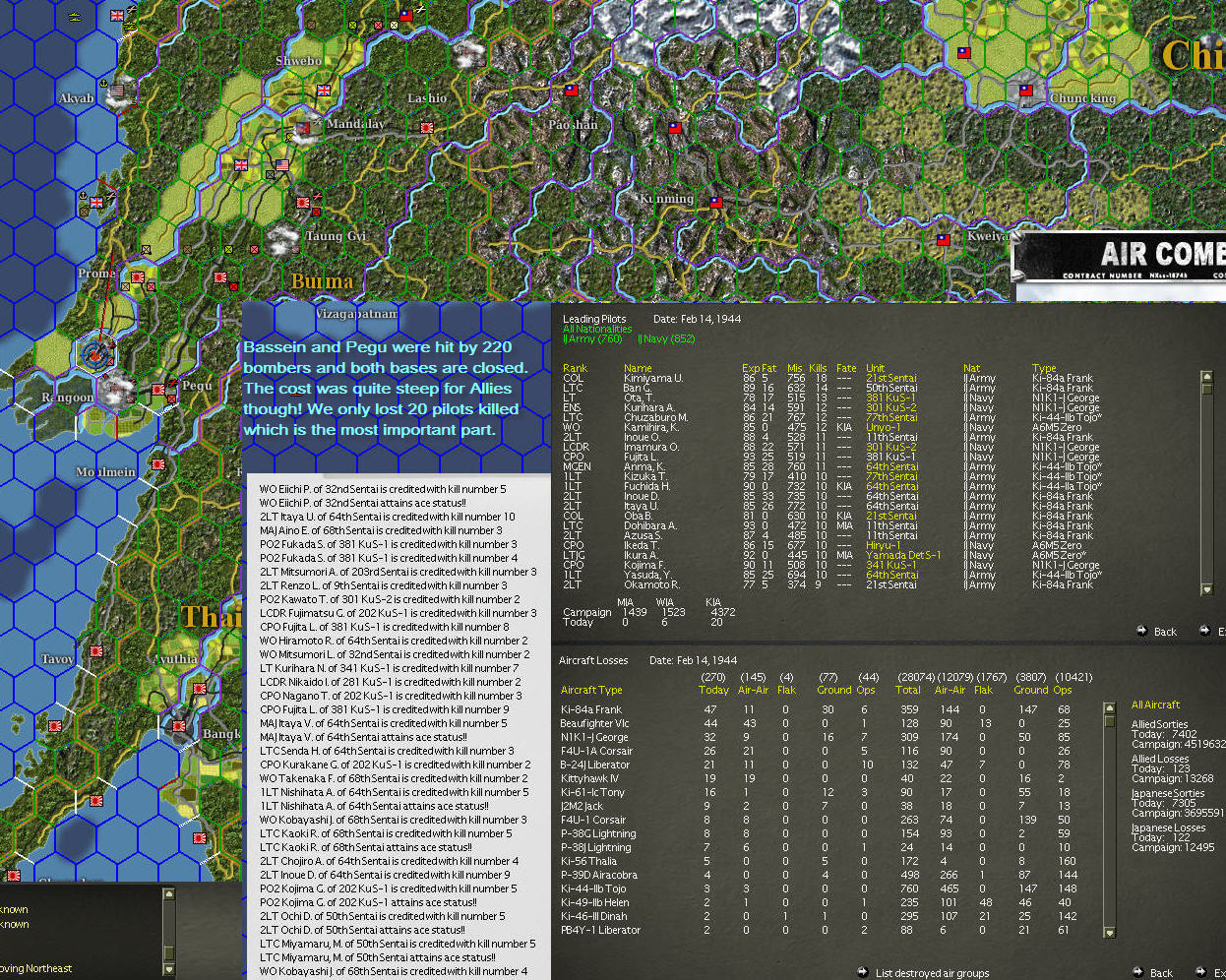Open Hiryu-1 unit link for Ikeda T.
Image resolution: width=1226 pixels, height=980 pixels.
click(x=883, y=545)
